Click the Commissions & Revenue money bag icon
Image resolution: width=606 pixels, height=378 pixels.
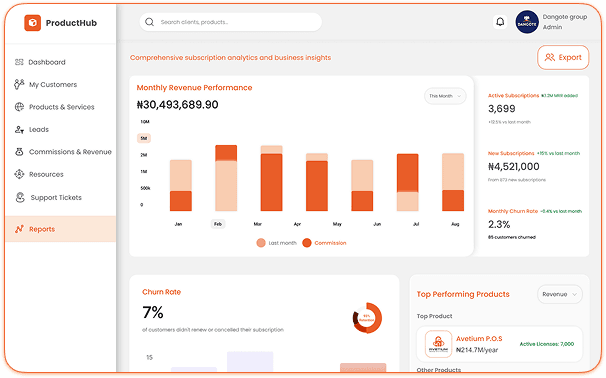tap(19, 152)
